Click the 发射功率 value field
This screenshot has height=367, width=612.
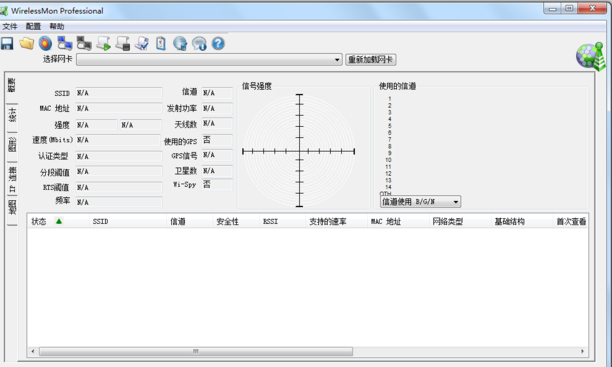click(x=217, y=108)
